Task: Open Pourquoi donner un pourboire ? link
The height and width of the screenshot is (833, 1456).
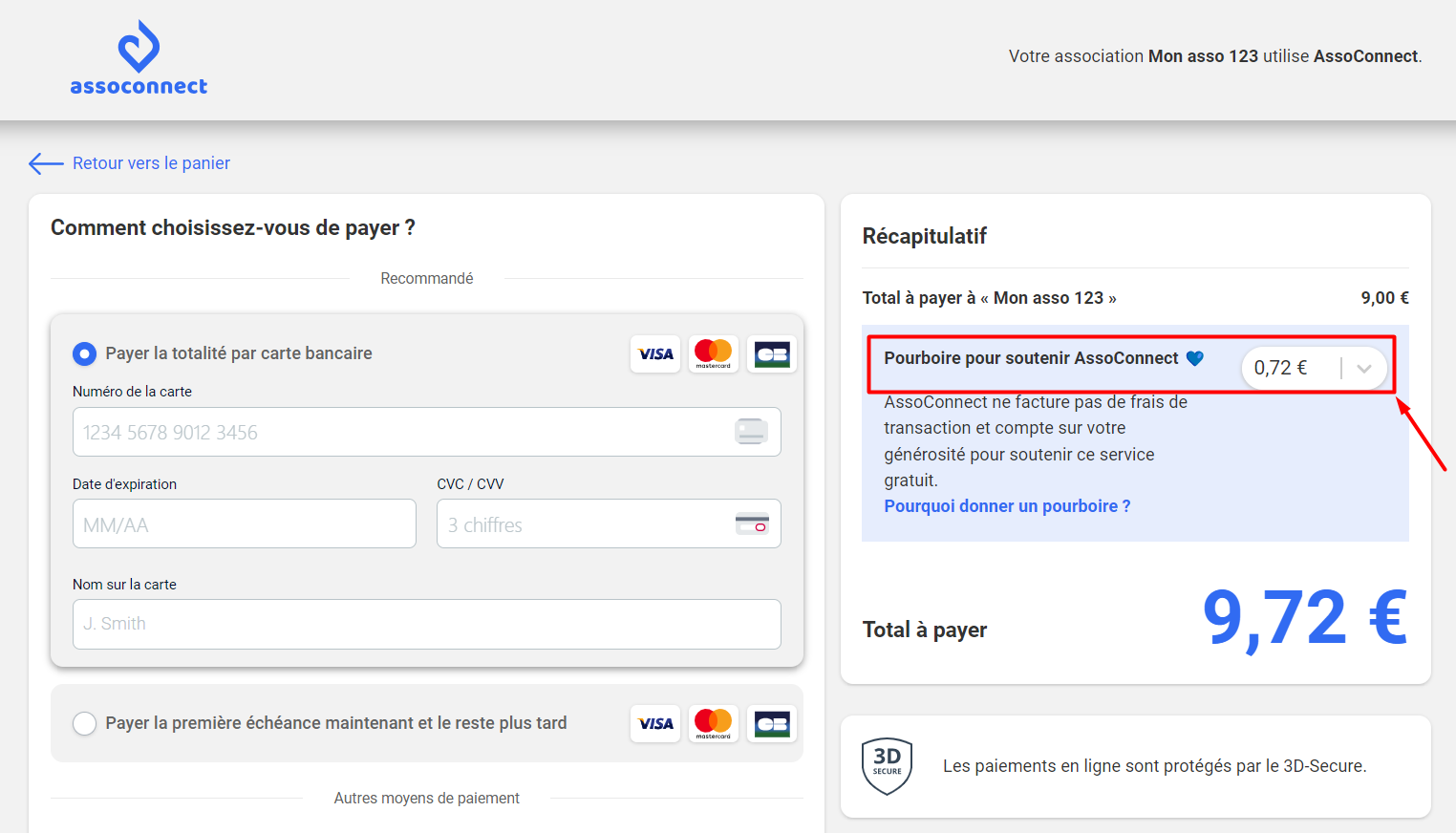Action: click(x=1007, y=506)
